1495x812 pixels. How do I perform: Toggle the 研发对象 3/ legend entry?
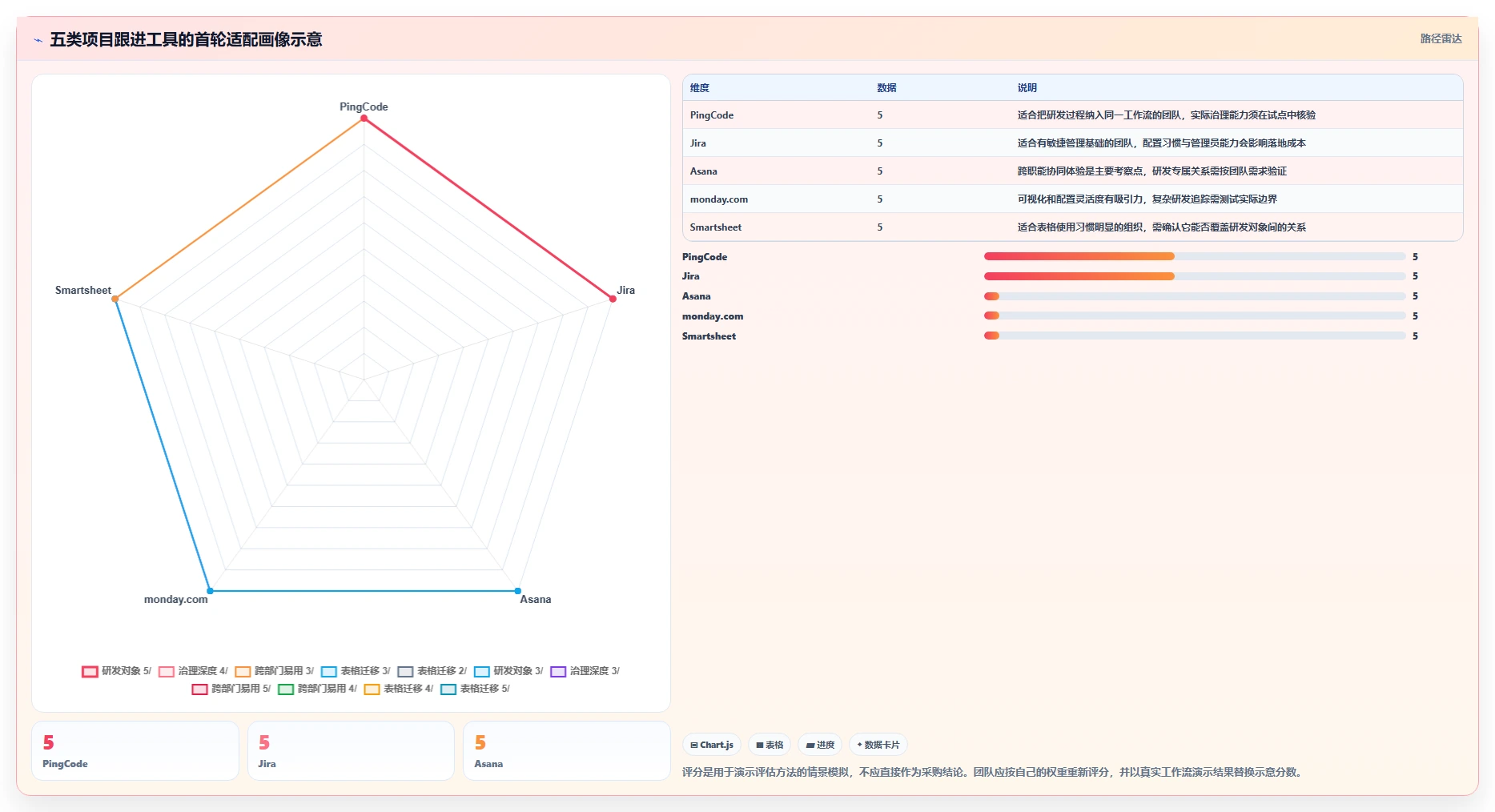point(508,671)
